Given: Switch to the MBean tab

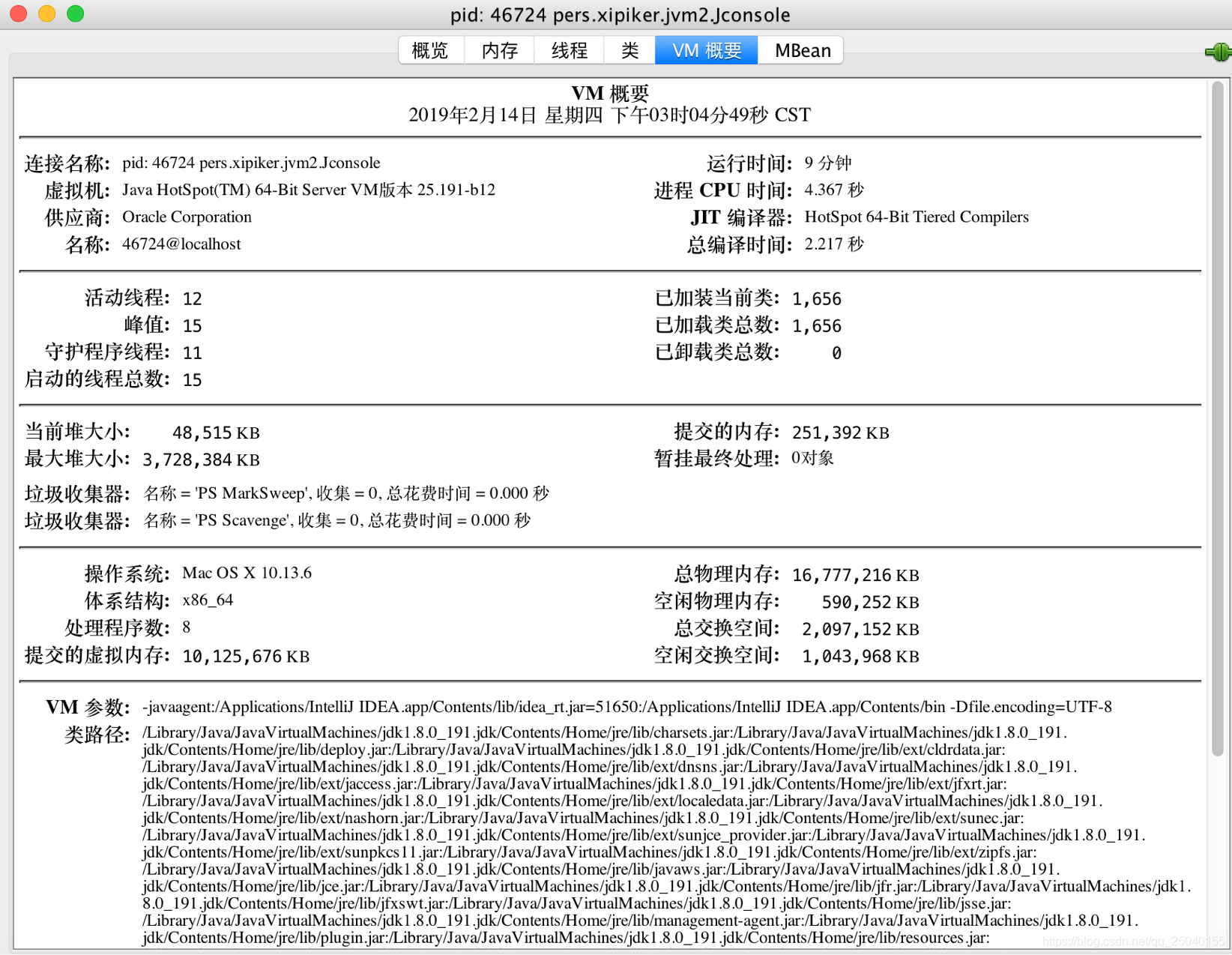Looking at the screenshot, I should [x=801, y=50].
